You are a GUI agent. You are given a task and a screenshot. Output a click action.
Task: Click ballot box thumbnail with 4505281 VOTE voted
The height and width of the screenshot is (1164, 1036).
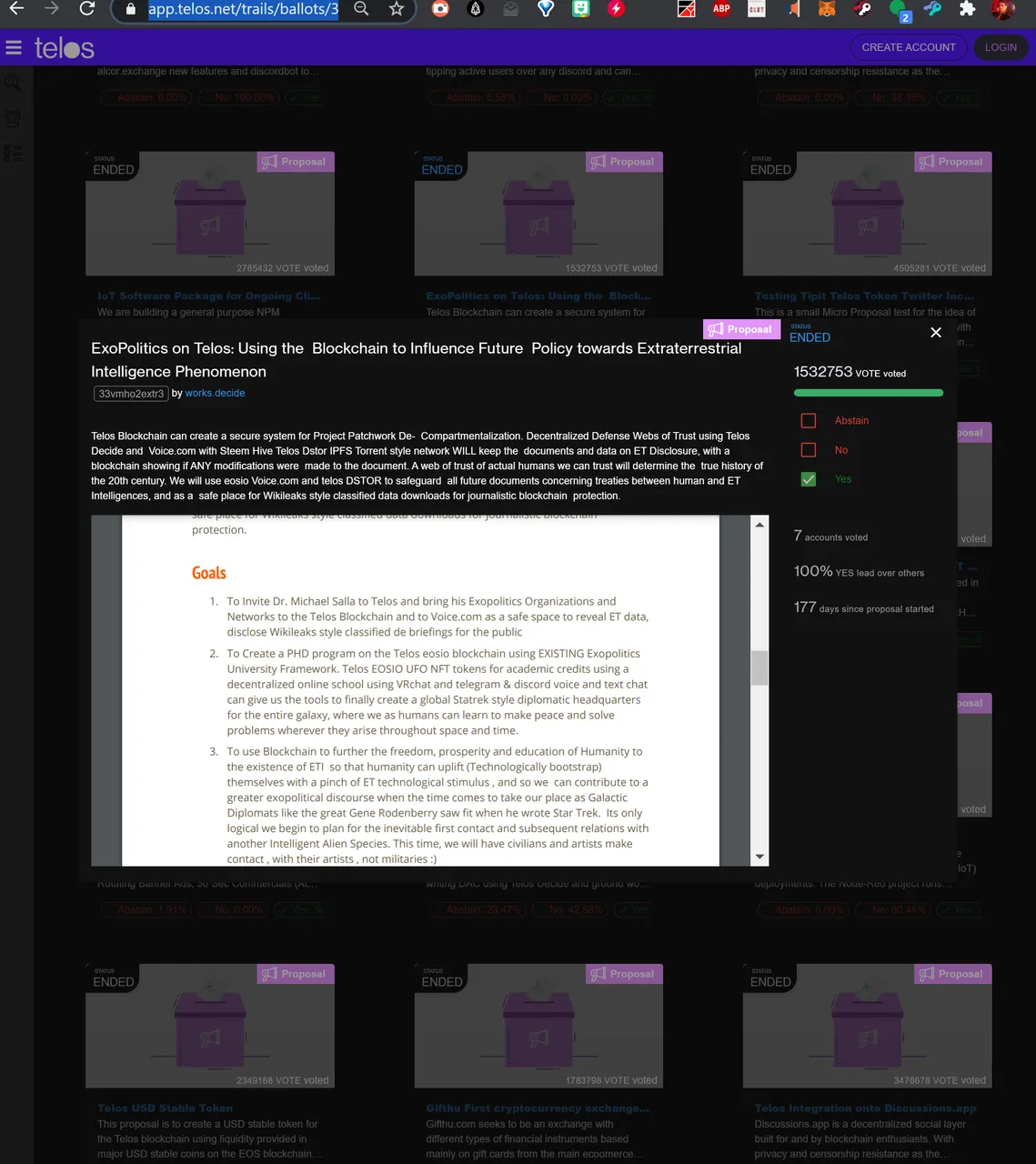point(867,214)
